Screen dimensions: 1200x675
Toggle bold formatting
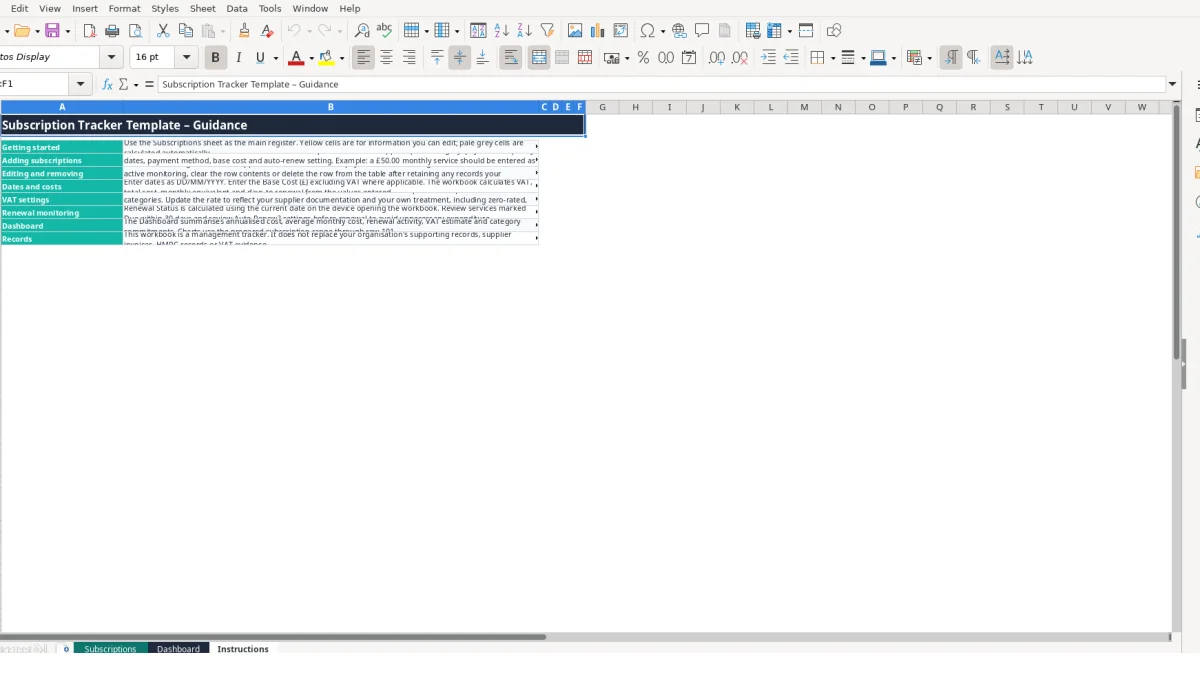coord(215,58)
